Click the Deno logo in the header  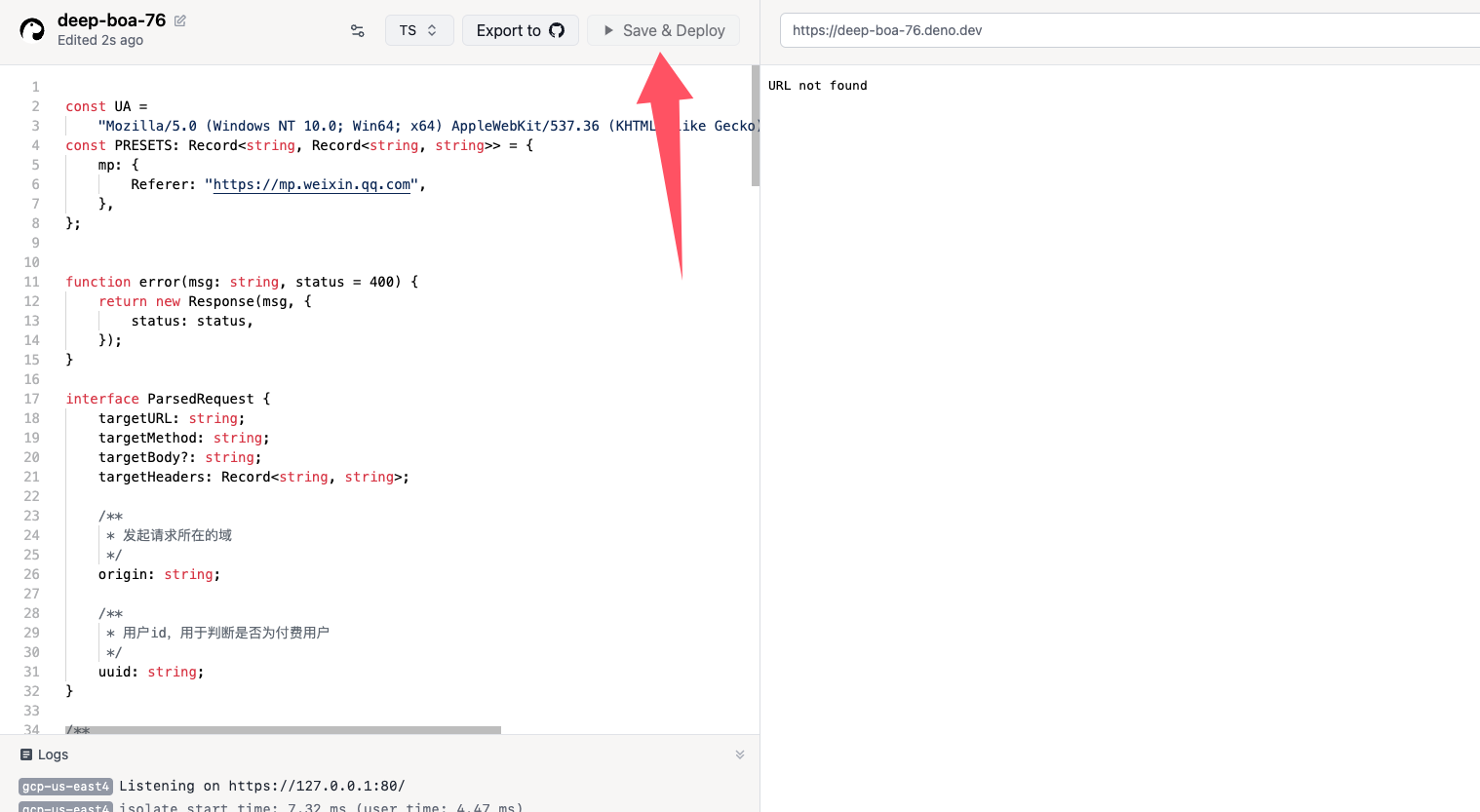click(x=32, y=30)
